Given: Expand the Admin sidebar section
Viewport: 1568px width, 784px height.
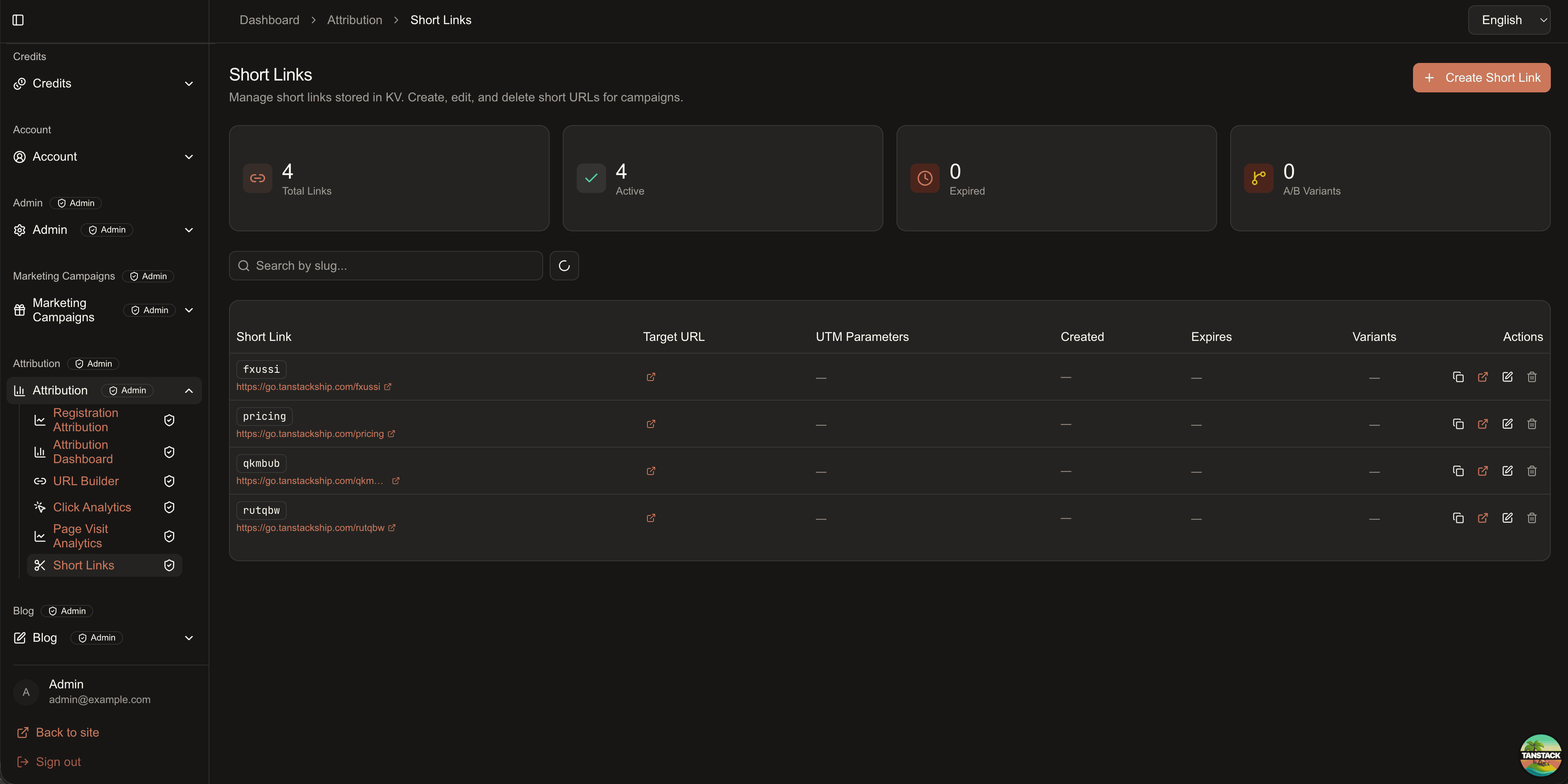Looking at the screenshot, I should (104, 230).
